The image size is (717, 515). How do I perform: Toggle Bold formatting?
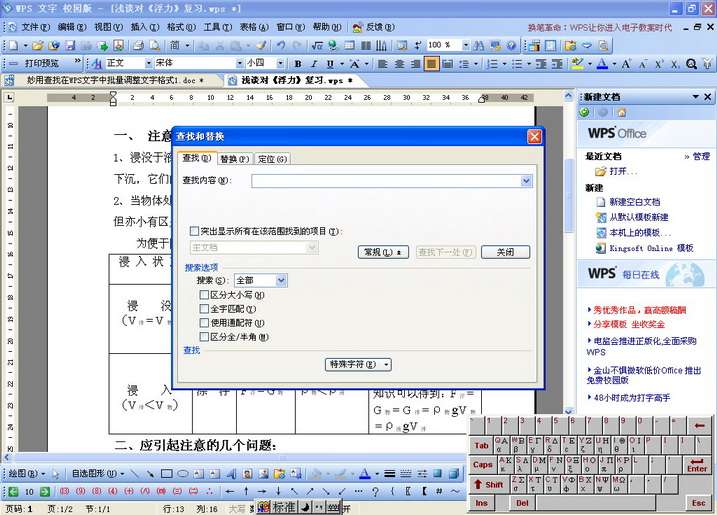(298, 64)
